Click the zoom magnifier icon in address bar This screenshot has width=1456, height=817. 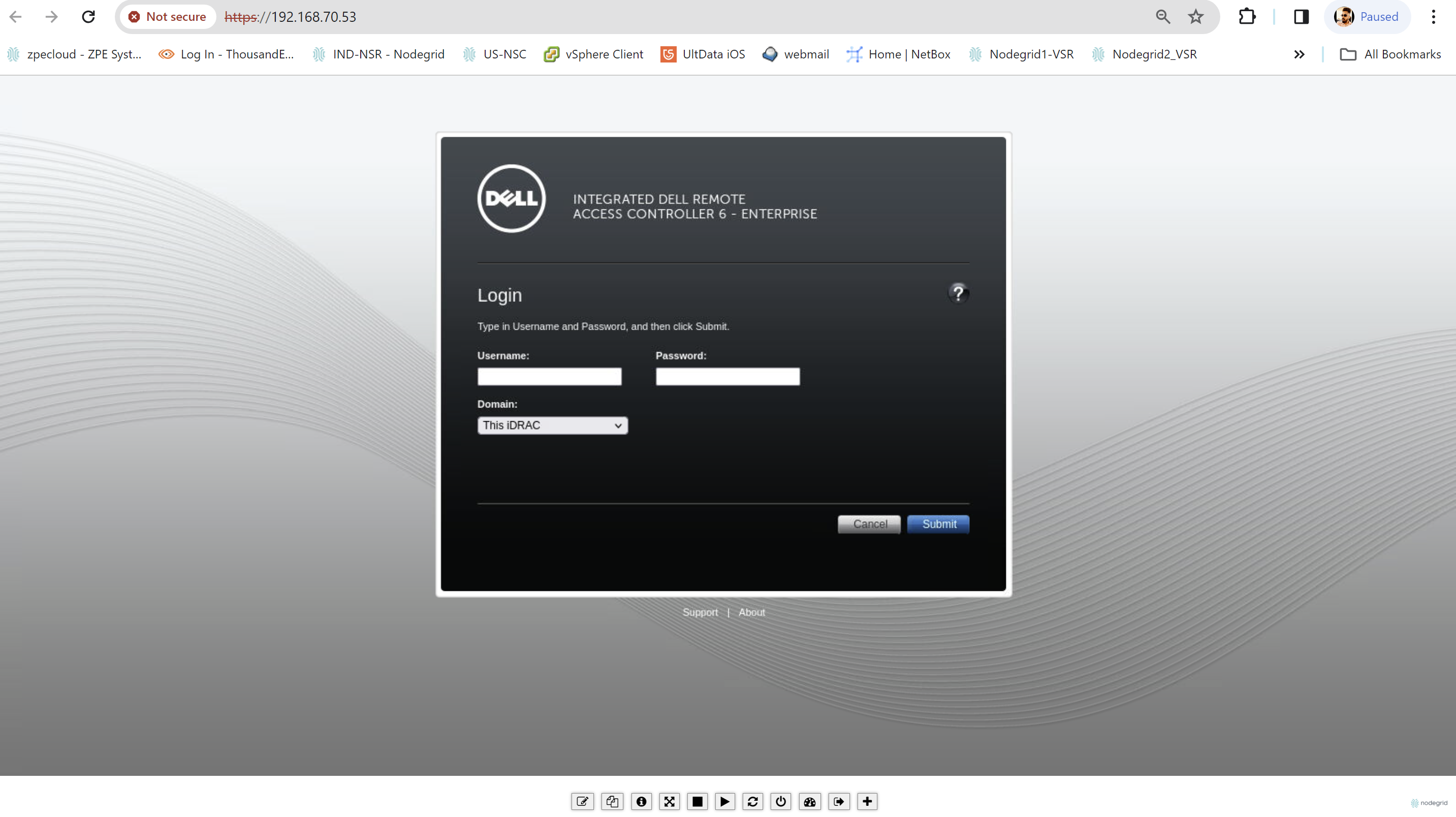(1163, 17)
